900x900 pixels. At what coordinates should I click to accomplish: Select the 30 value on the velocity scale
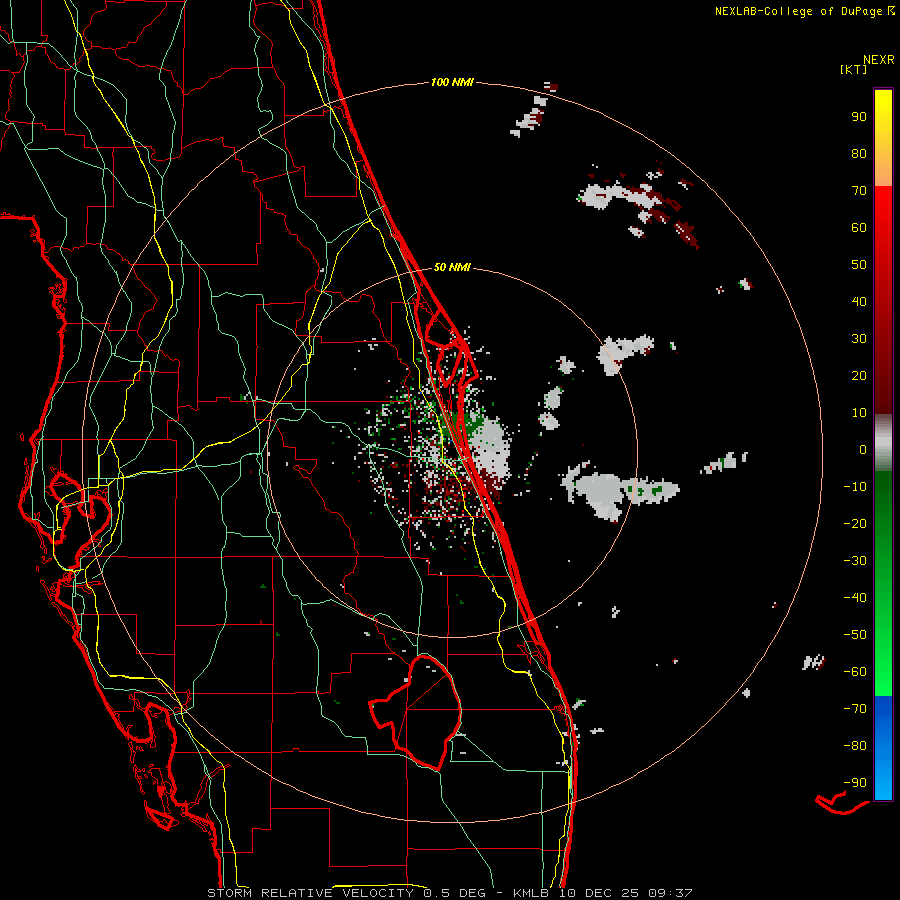tap(859, 339)
